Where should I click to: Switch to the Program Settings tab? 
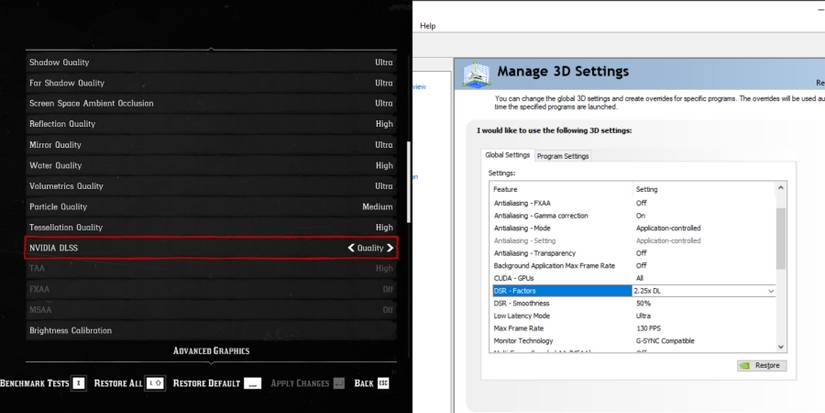(x=563, y=156)
